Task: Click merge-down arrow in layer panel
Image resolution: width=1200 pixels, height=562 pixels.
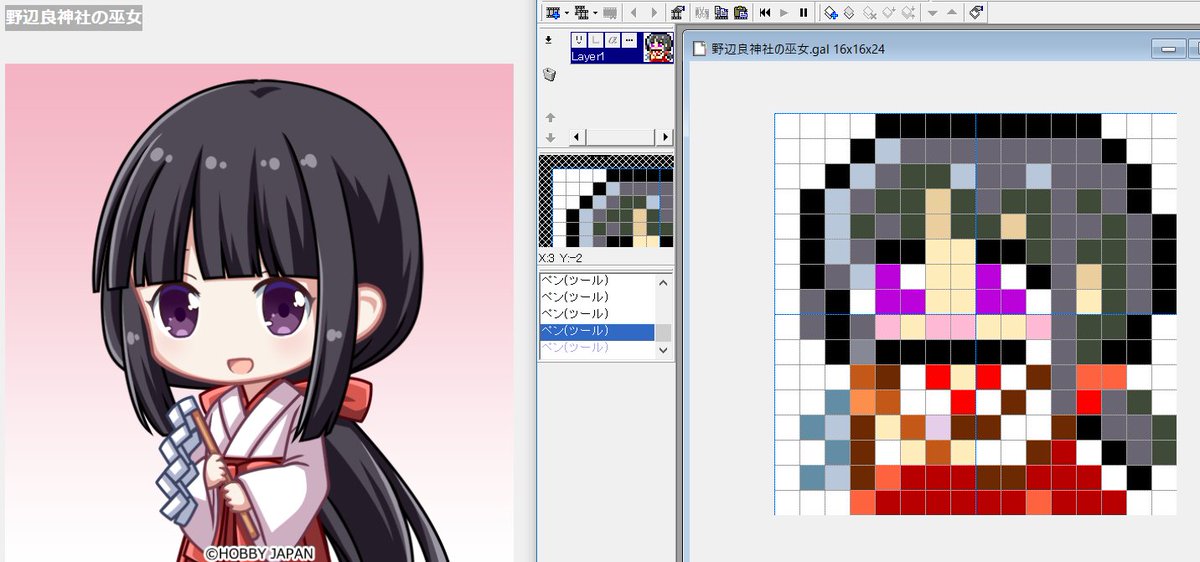Action: click(x=548, y=41)
